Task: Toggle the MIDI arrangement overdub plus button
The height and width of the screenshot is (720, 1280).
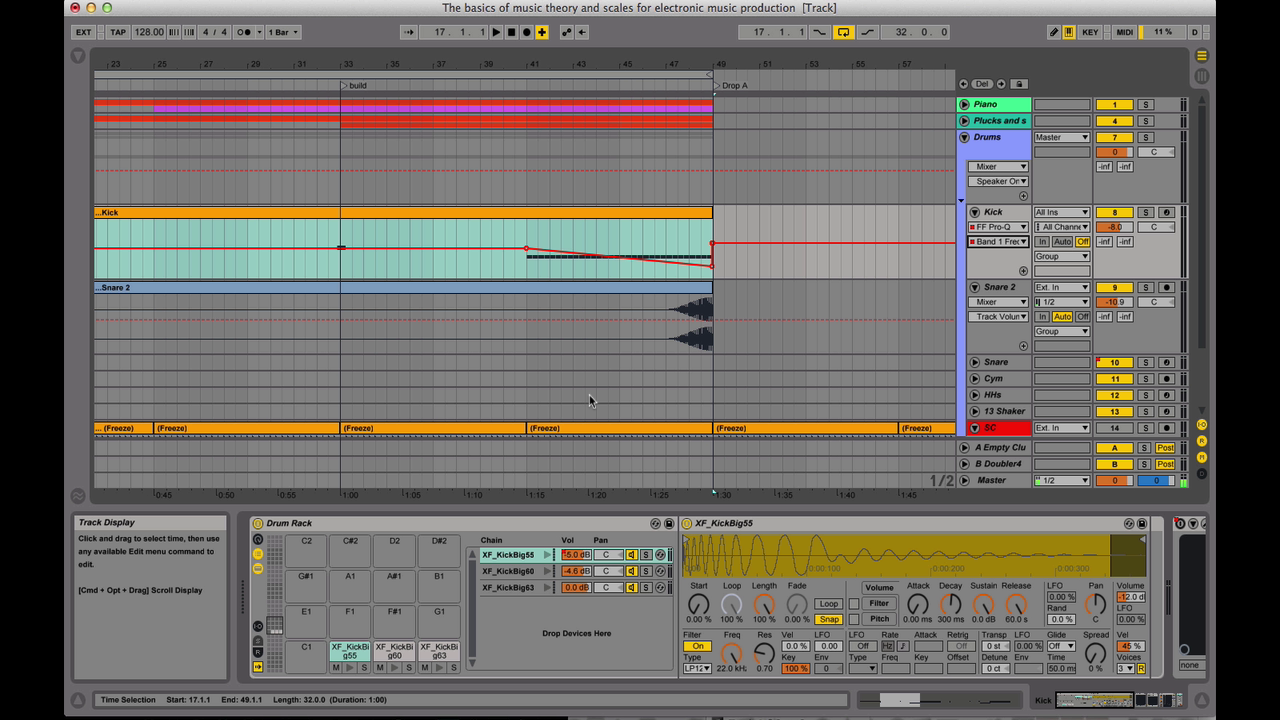Action: pyautogui.click(x=542, y=32)
